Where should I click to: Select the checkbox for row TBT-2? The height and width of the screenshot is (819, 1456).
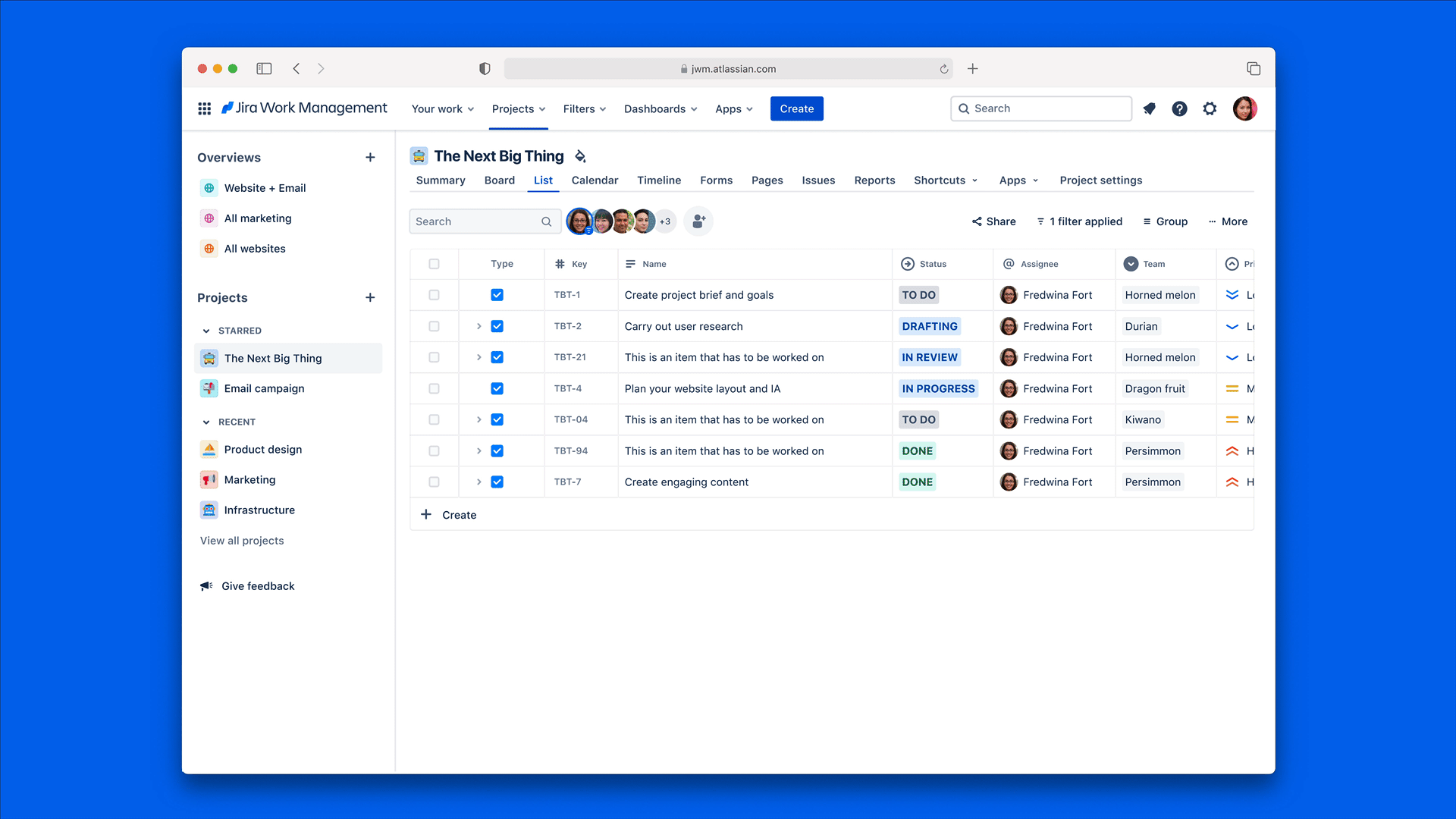[x=434, y=326]
